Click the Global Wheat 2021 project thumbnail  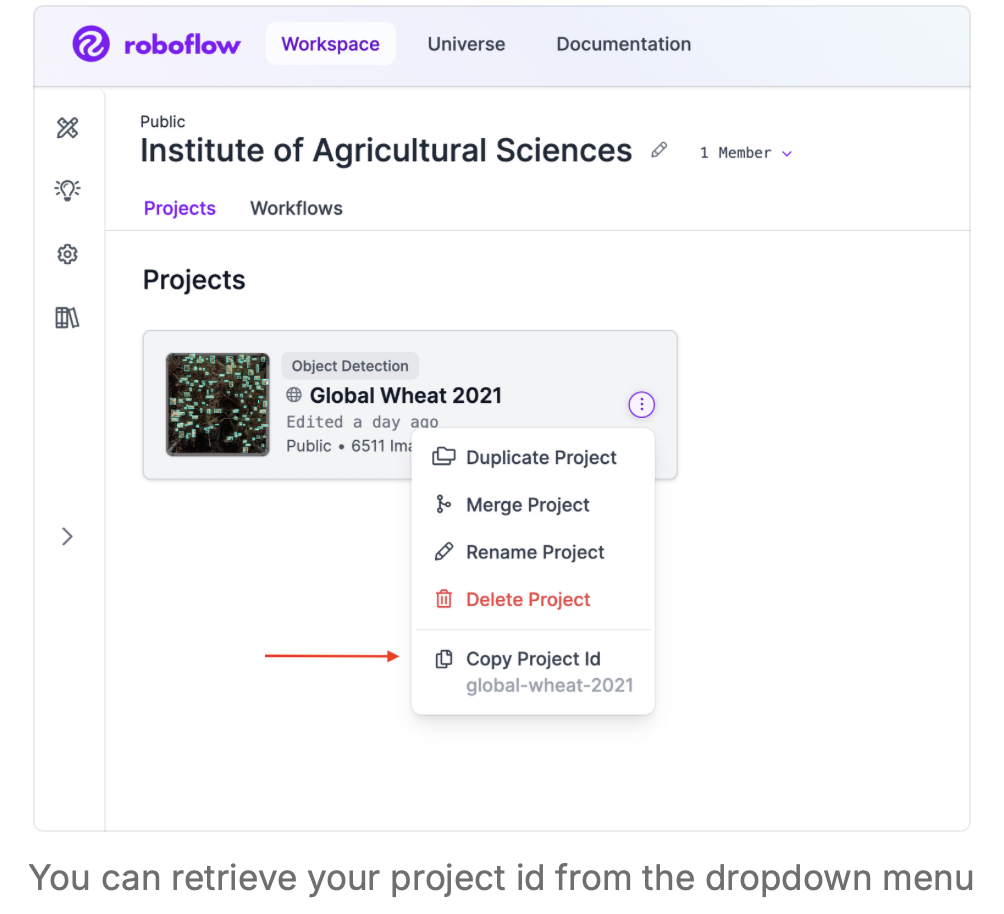217,404
